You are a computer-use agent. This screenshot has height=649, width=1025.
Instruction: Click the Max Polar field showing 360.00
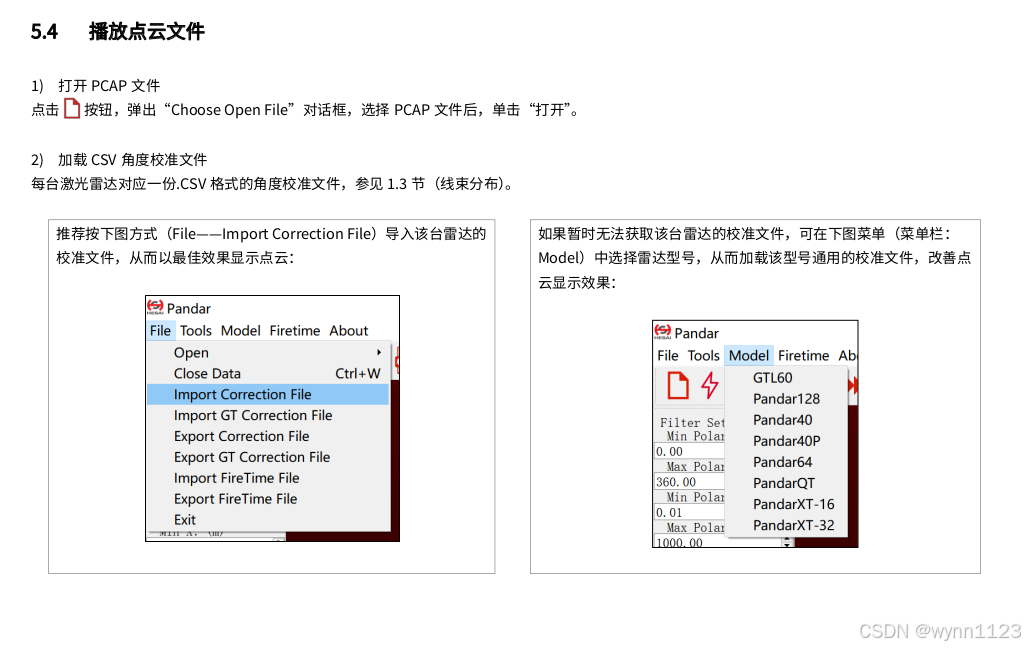690,482
